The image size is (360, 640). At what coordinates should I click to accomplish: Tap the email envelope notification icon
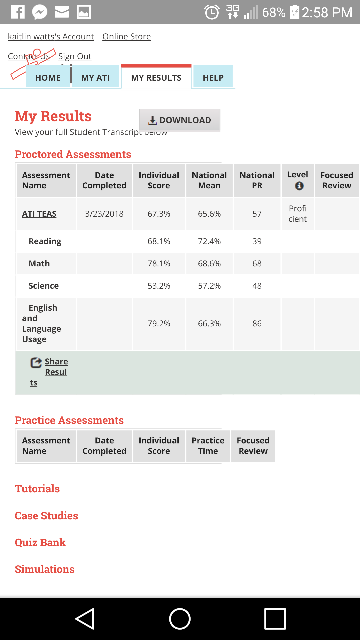[62, 12]
